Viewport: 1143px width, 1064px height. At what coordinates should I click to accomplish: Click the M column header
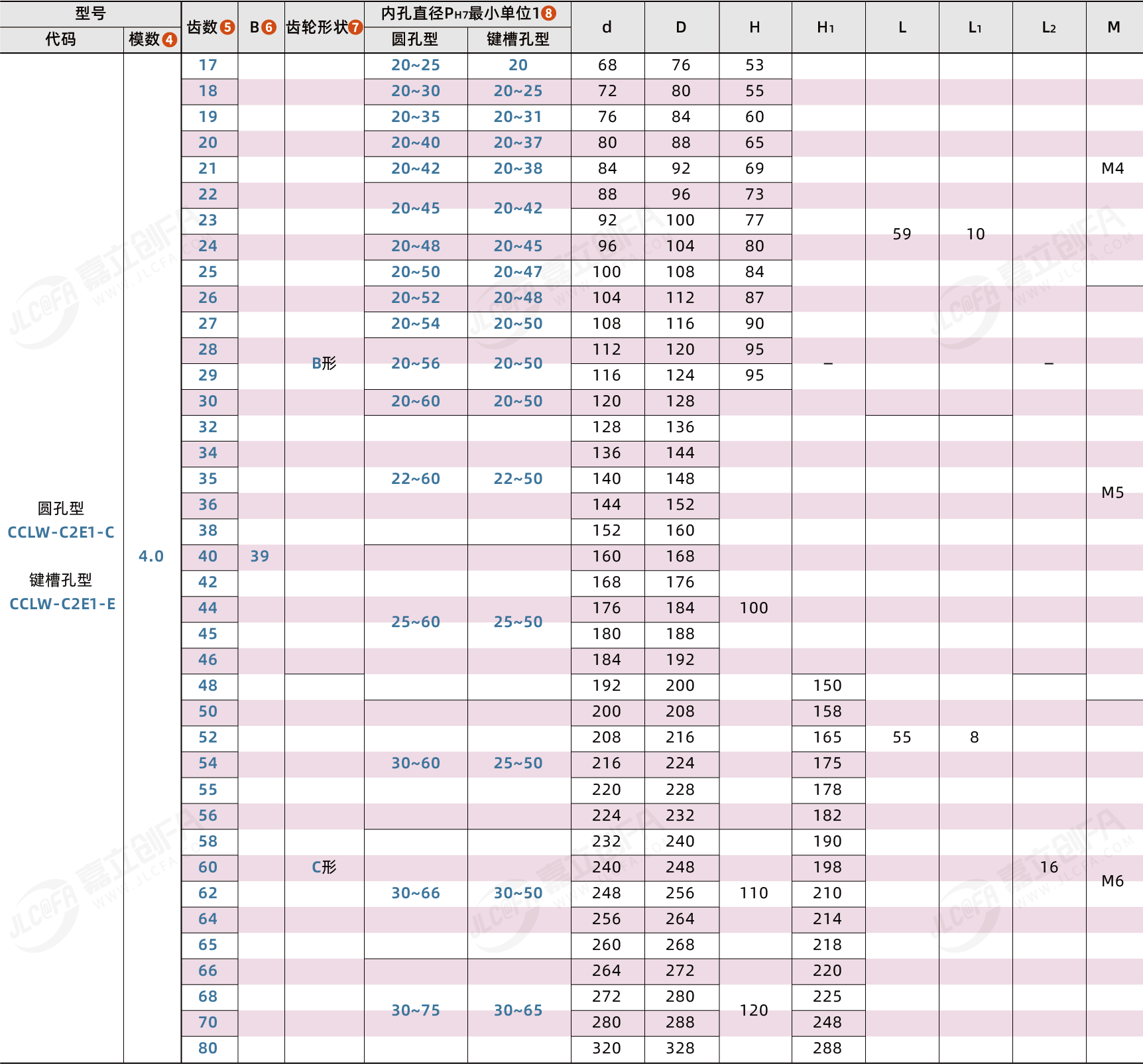(1114, 27)
